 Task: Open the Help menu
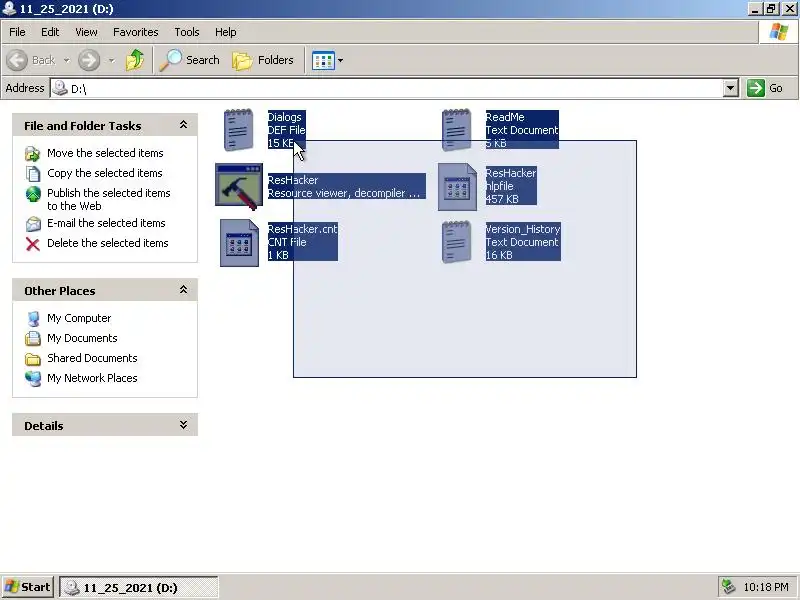[226, 32]
